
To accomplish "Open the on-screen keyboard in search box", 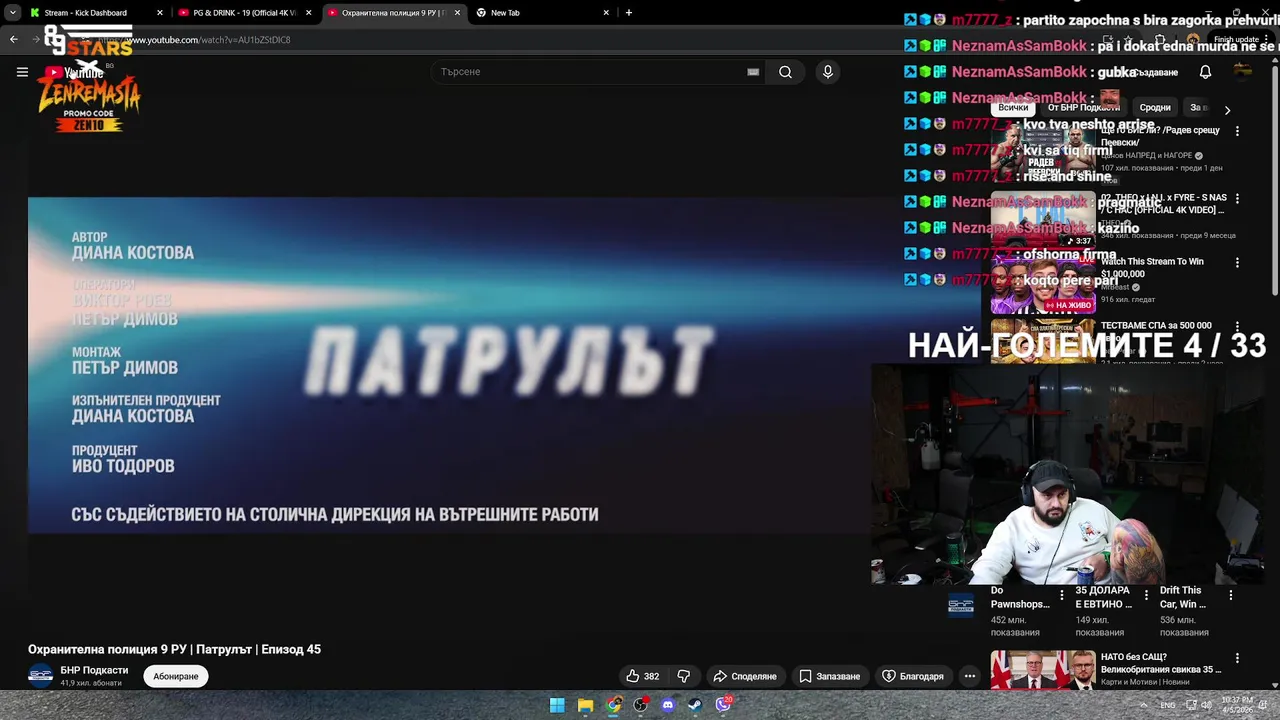I will click(753, 72).
